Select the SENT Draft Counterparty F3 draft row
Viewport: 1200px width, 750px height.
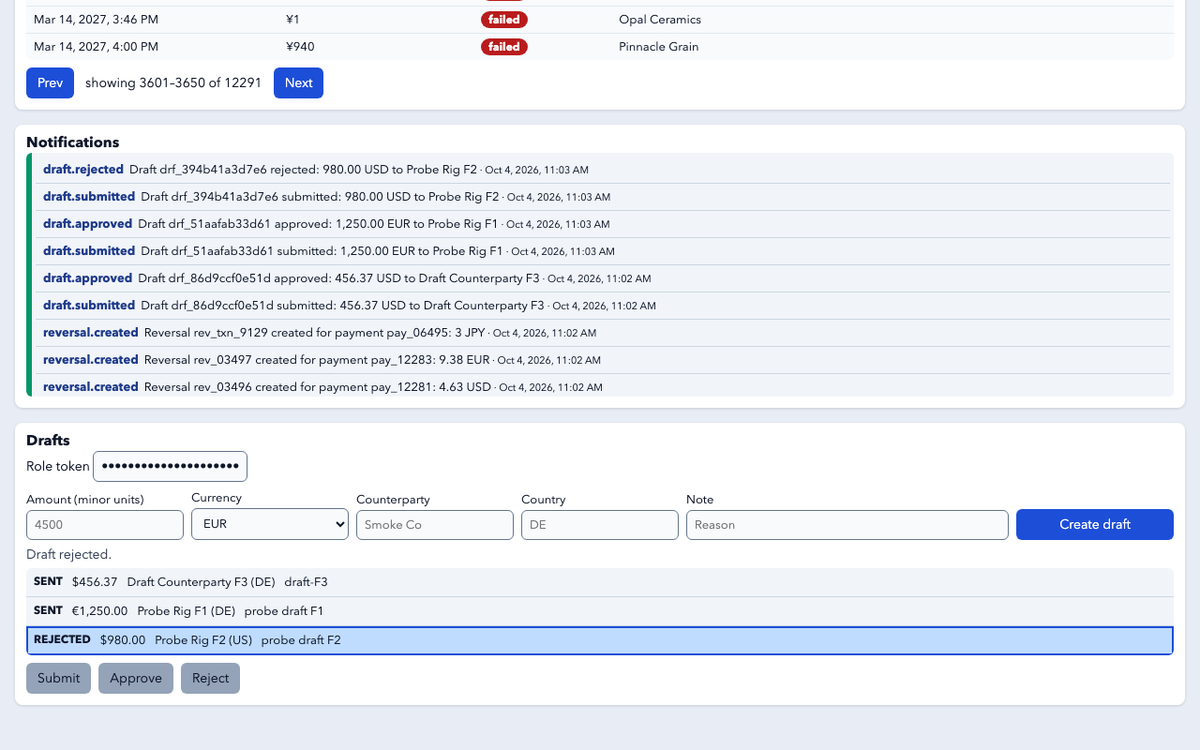coord(600,582)
